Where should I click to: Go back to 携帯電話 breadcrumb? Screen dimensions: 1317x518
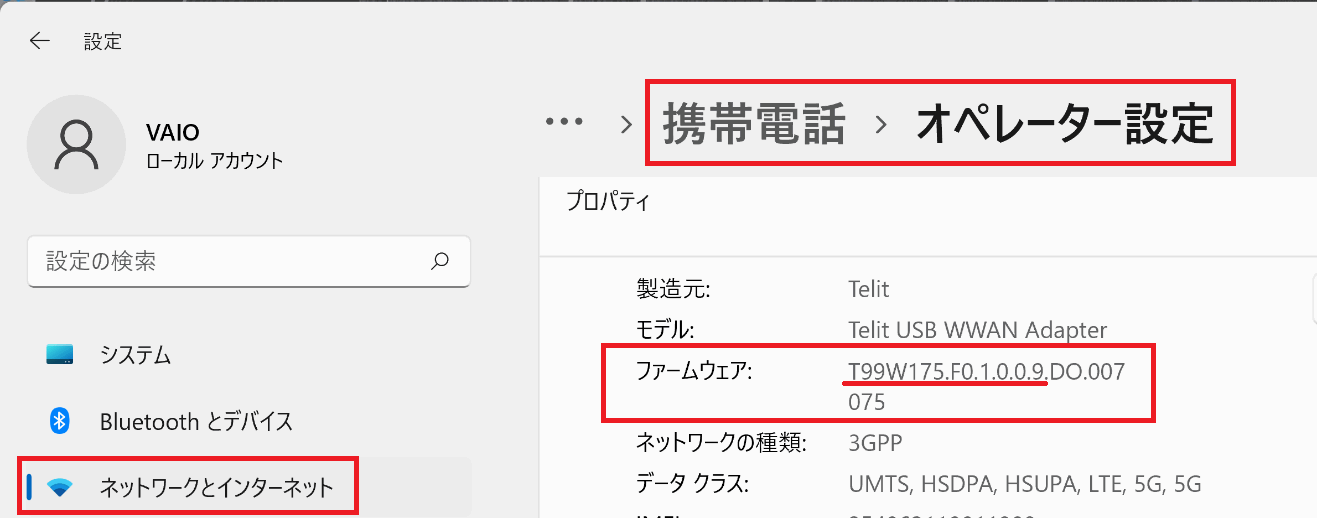(754, 125)
